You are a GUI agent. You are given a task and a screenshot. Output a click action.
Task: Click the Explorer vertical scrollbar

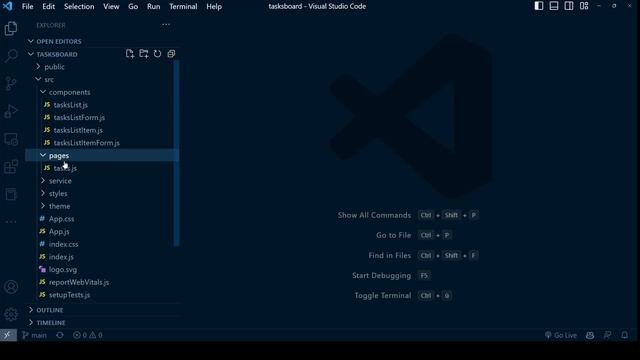177,153
